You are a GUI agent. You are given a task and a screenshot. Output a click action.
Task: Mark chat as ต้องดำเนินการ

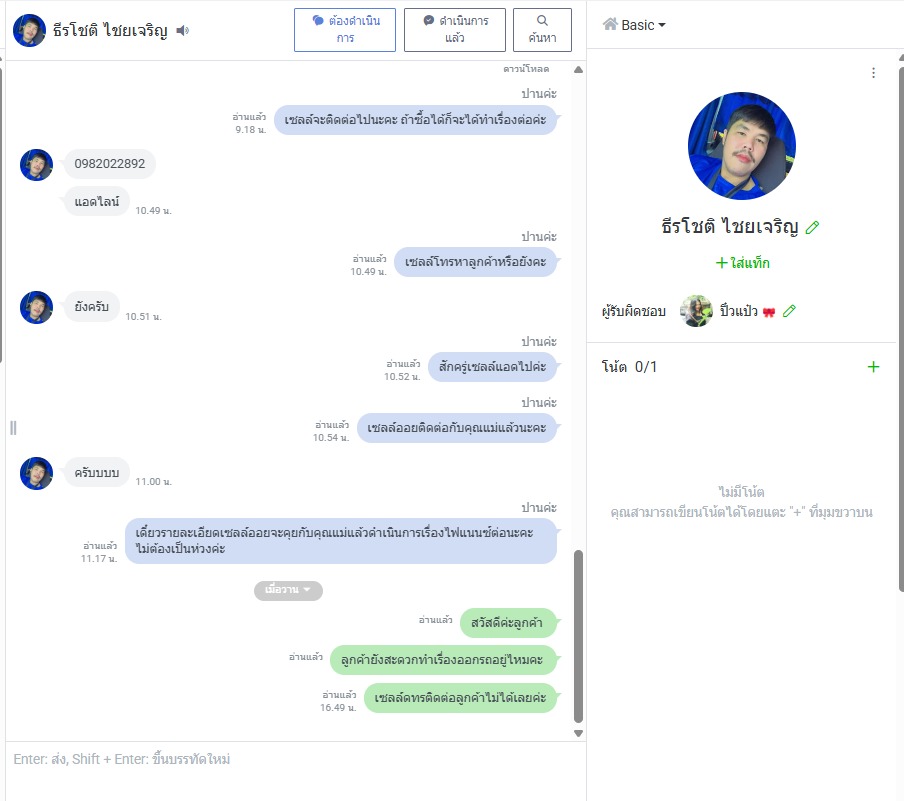(345, 29)
